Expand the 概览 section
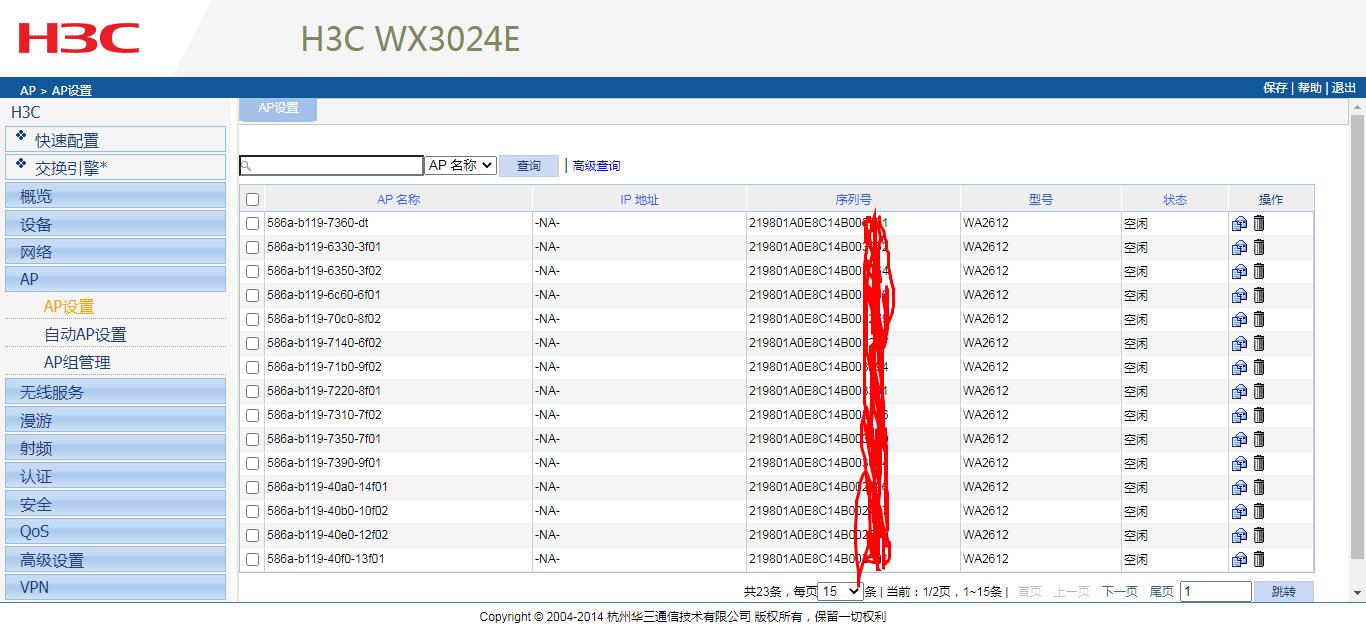Image resolution: width=1366 pixels, height=629 pixels. point(116,196)
